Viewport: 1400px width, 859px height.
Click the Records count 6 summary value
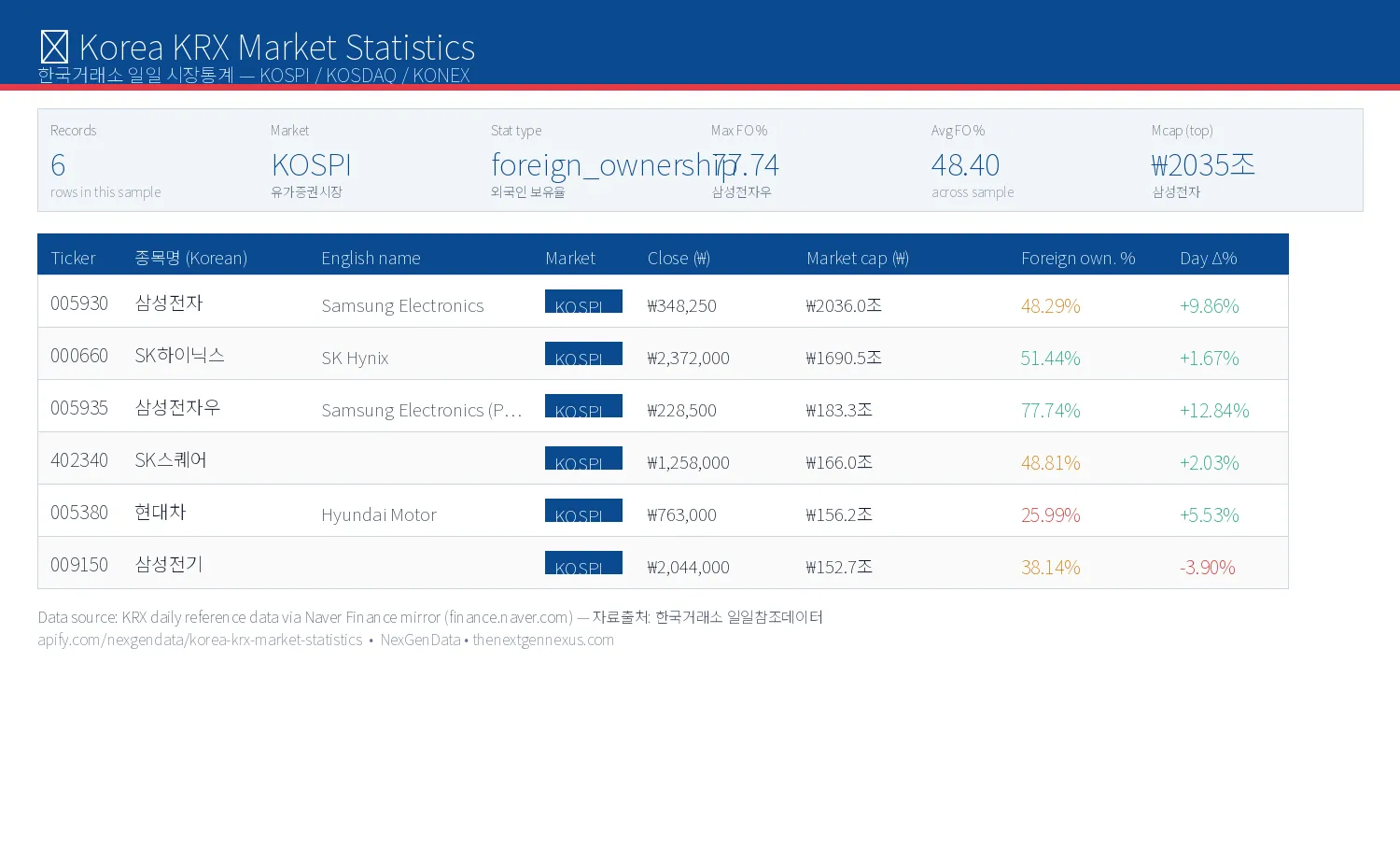click(58, 165)
